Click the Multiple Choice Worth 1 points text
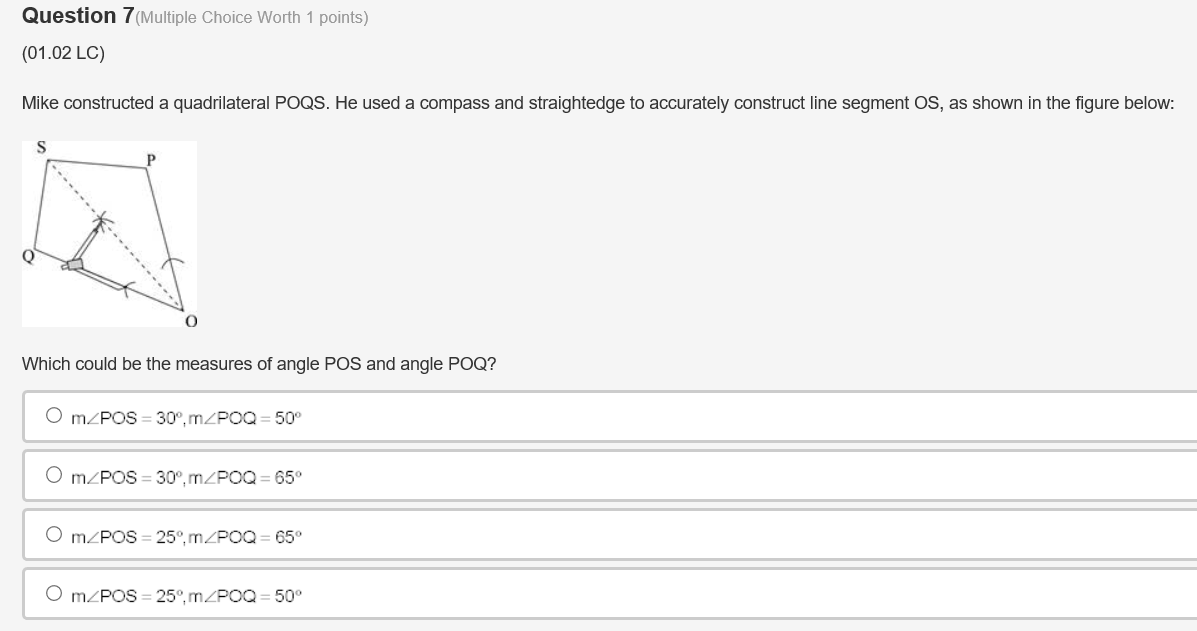The image size is (1197, 631). [248, 17]
